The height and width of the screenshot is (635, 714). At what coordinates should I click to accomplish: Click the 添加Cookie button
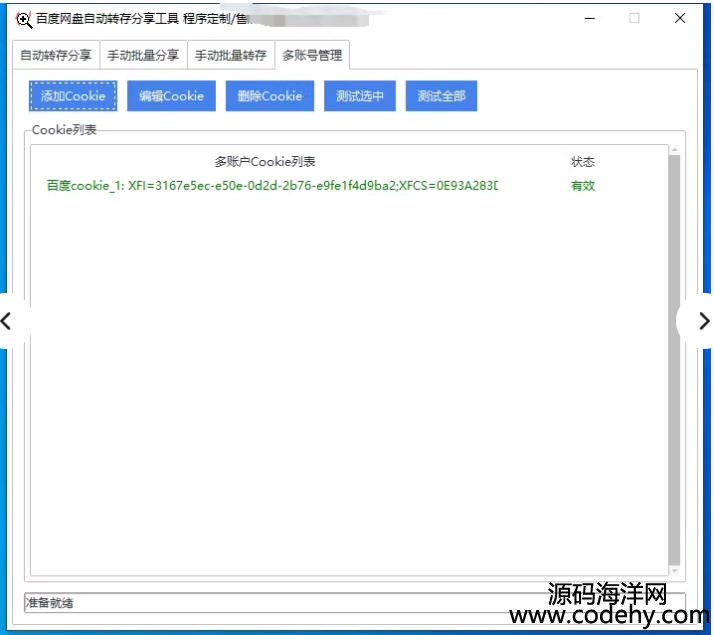73,96
